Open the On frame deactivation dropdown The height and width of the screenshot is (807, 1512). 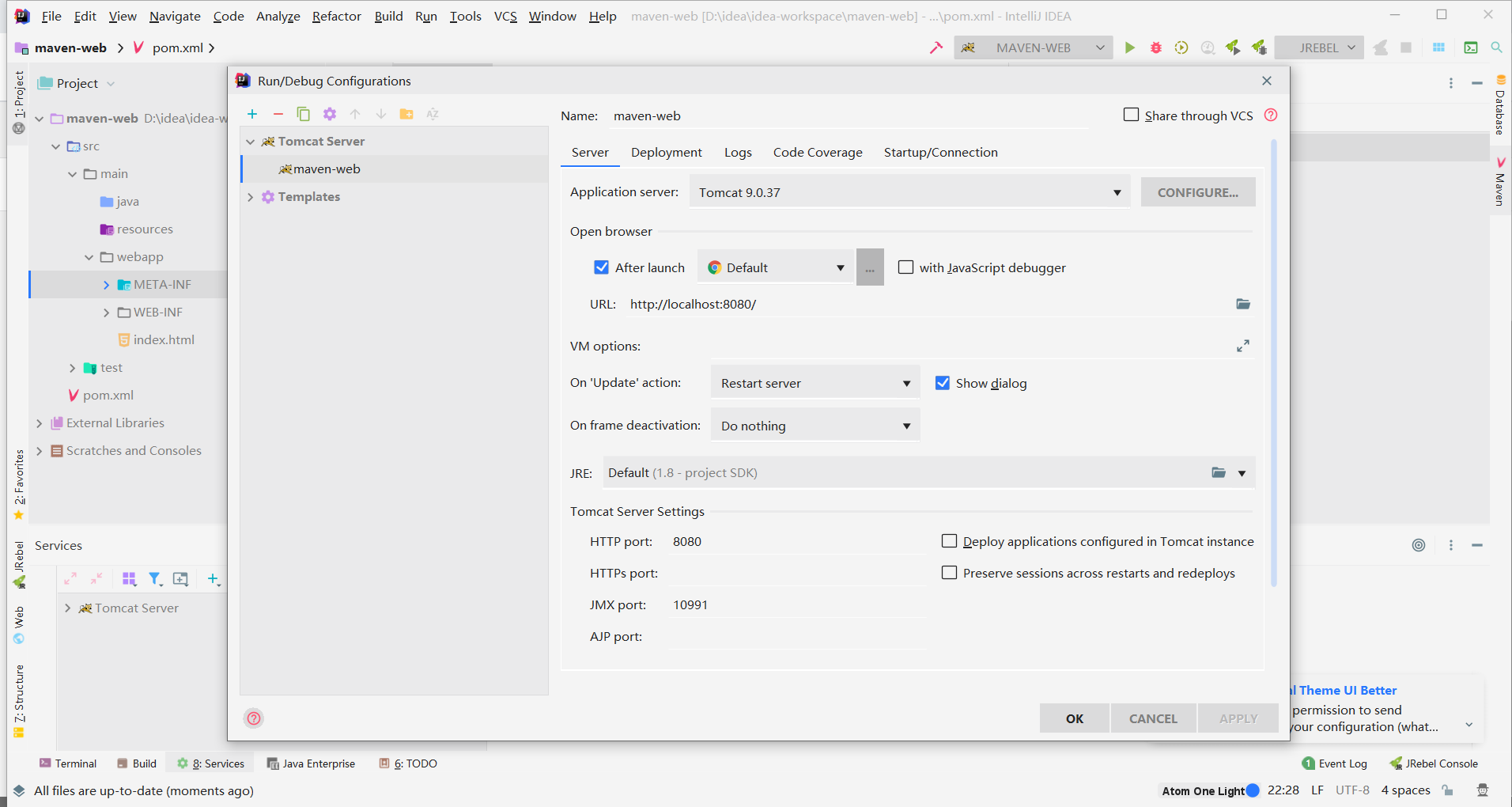tap(815, 426)
